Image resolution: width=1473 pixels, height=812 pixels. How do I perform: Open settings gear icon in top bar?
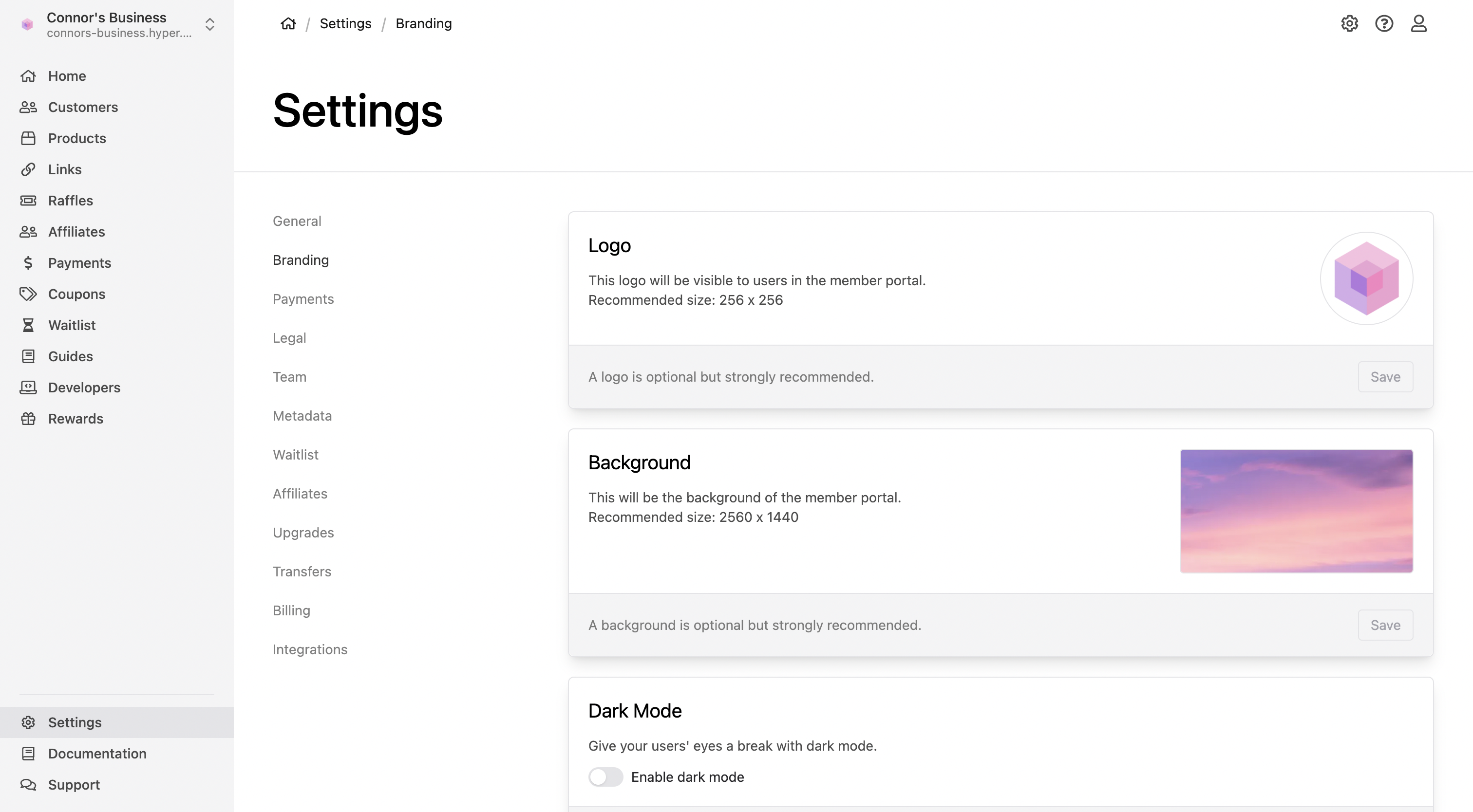[1349, 23]
